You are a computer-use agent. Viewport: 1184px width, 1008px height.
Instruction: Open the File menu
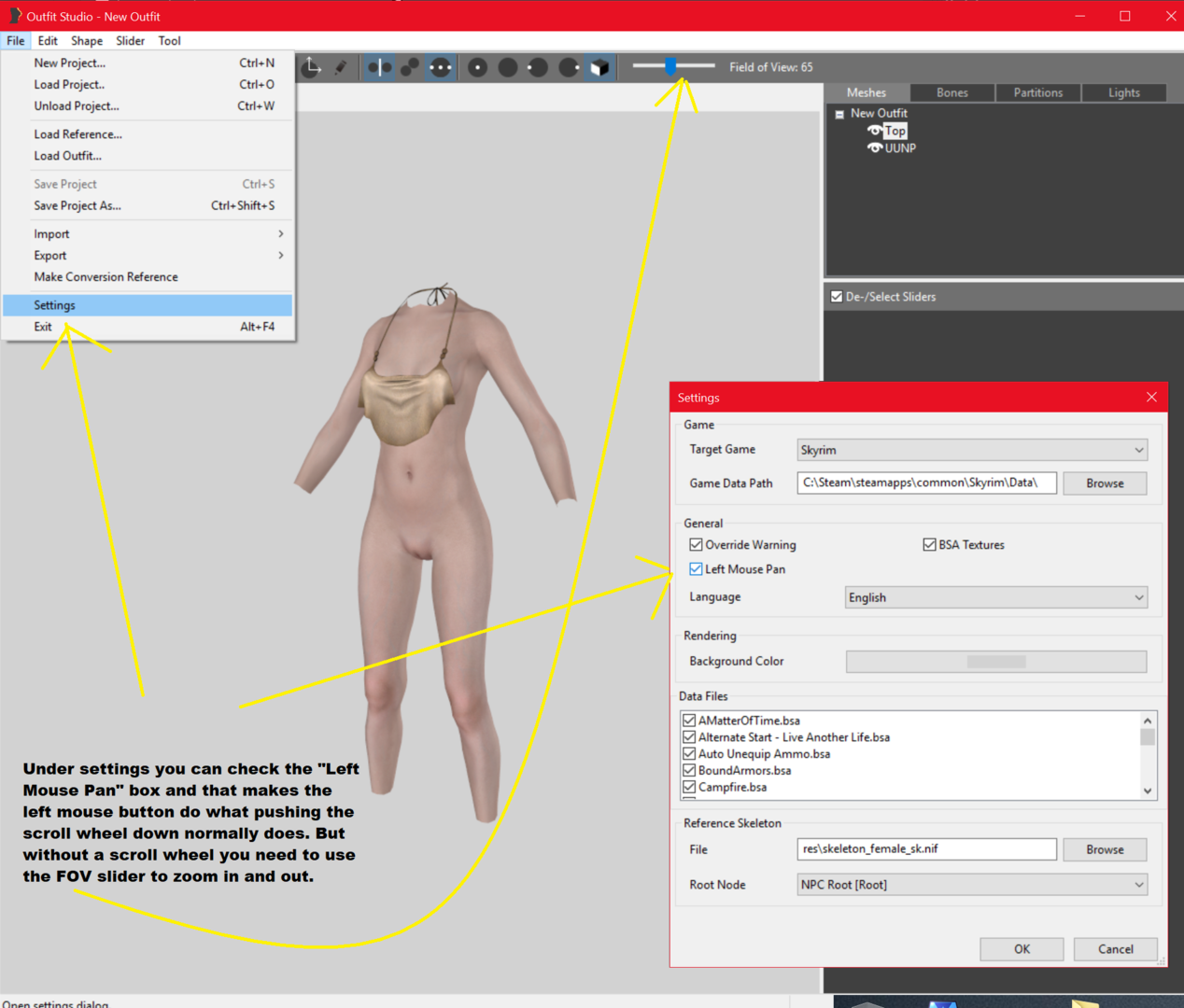(16, 41)
